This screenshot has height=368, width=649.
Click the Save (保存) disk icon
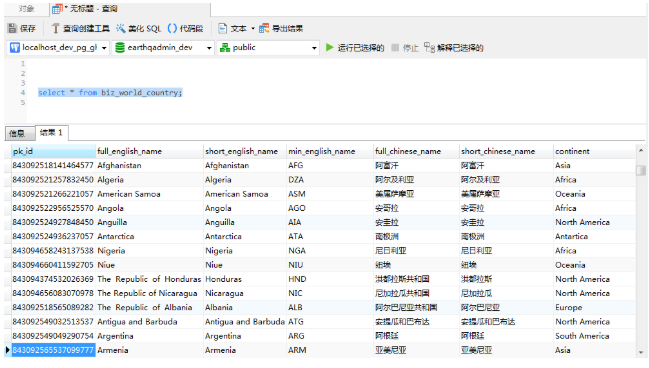point(12,29)
